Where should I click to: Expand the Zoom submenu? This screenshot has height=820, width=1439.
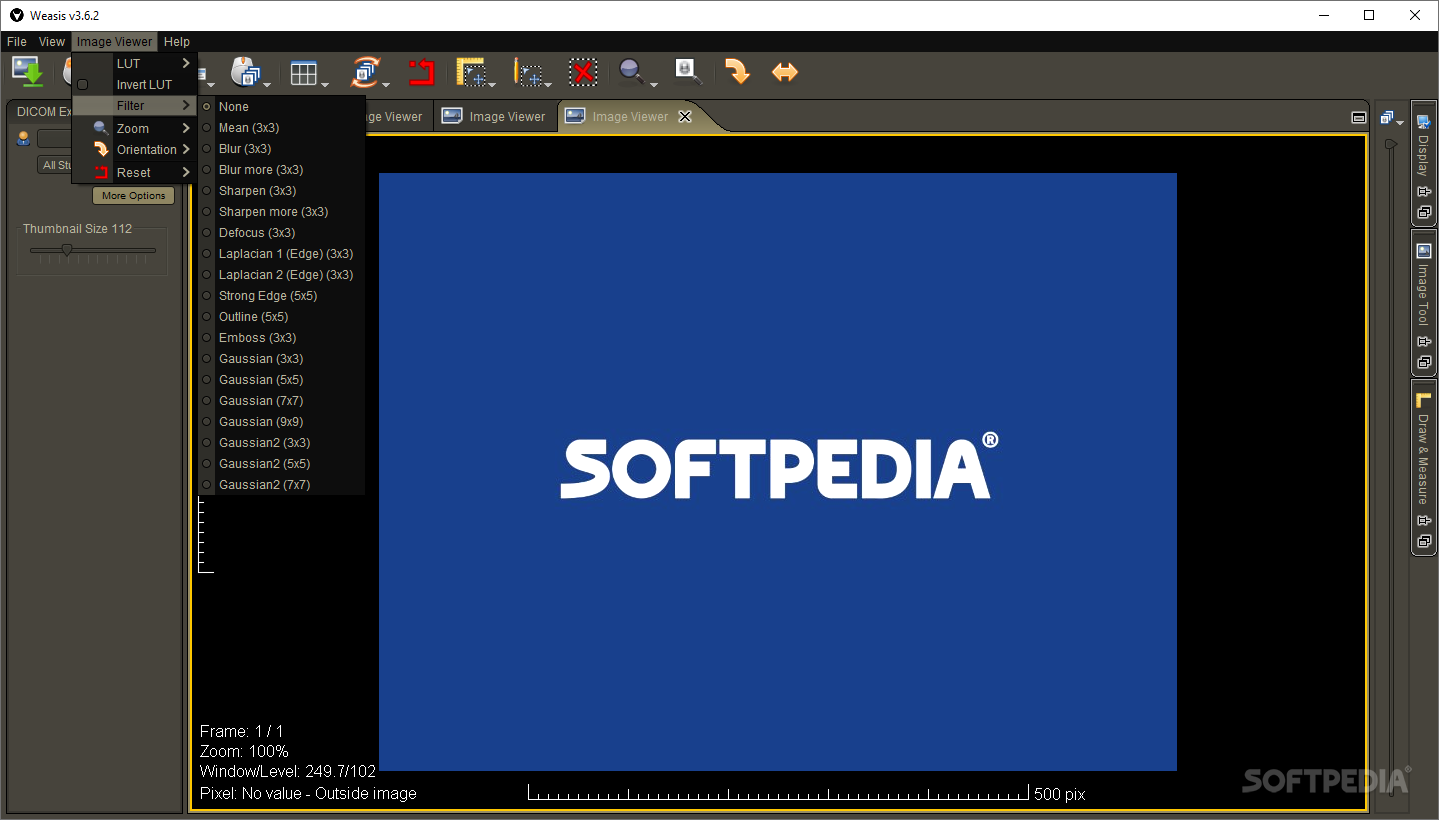click(135, 128)
